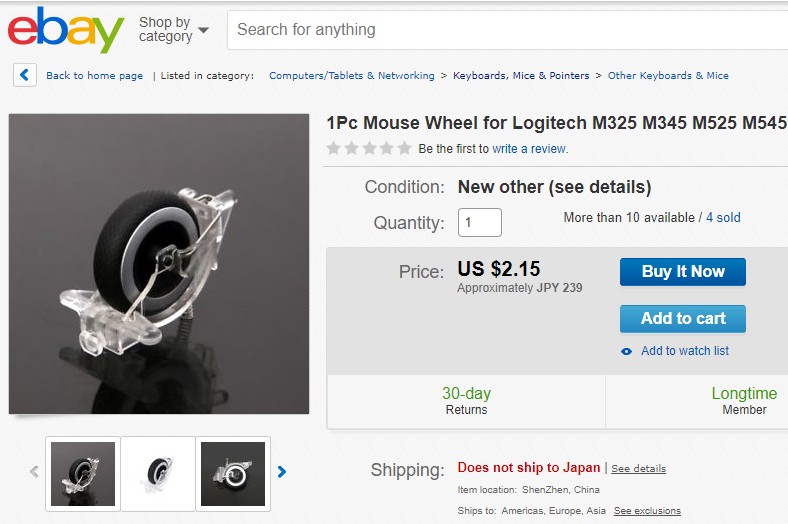This screenshot has height=524, width=788.
Task: Select first mouse wheel thumbnail
Action: pos(83,473)
